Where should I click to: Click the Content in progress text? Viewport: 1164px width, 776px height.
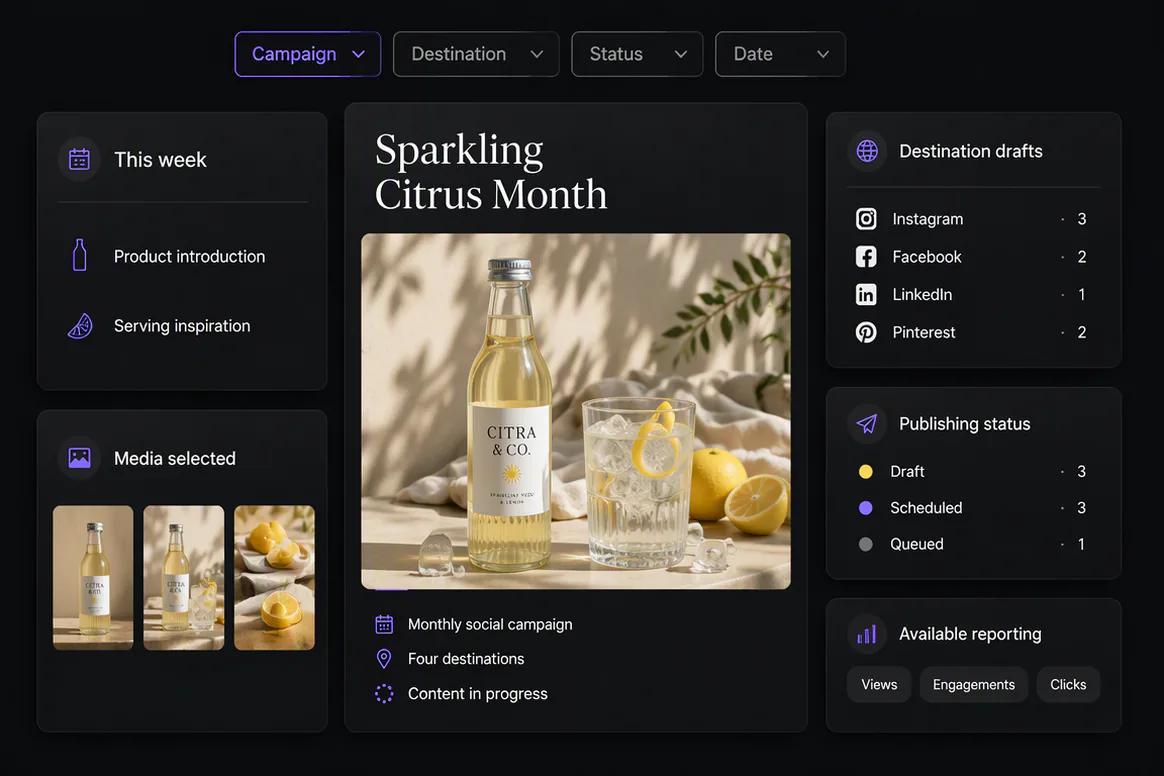coord(477,694)
